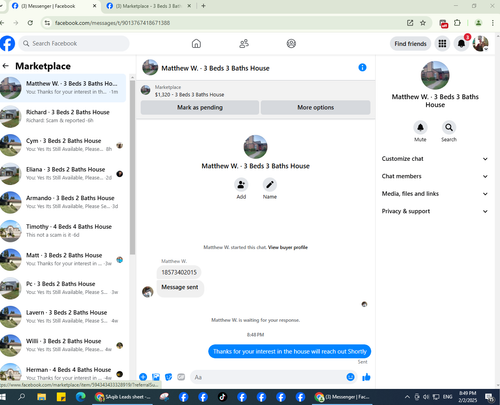Bookmark this page with the star icon
Screen dimensions: 500x405
[x=423, y=23]
